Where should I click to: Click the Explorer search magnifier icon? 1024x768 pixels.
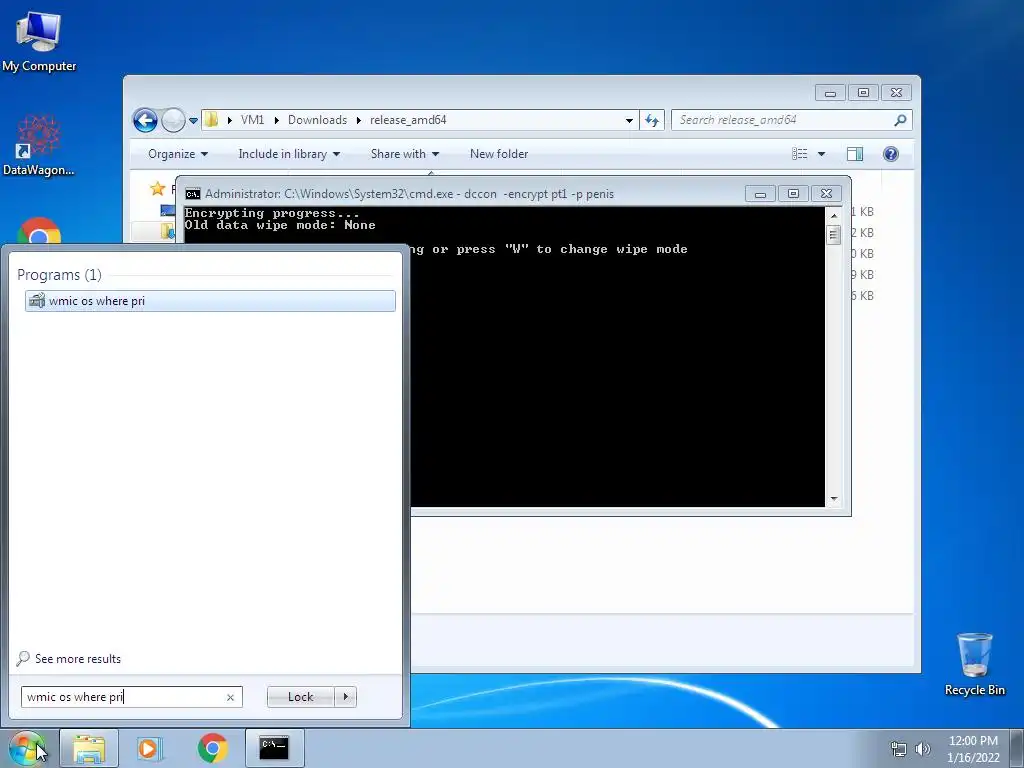pyautogui.click(x=901, y=120)
